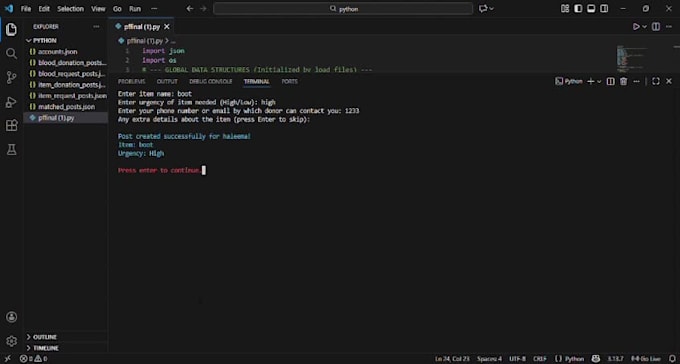The width and height of the screenshot is (680, 364).
Task: Select the TERMINAL tab
Action: (256, 82)
